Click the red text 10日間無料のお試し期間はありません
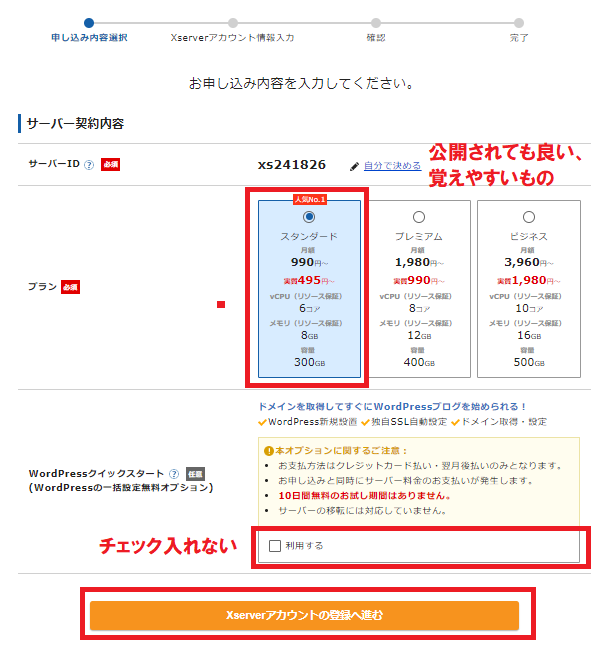606x648 pixels. point(365,496)
